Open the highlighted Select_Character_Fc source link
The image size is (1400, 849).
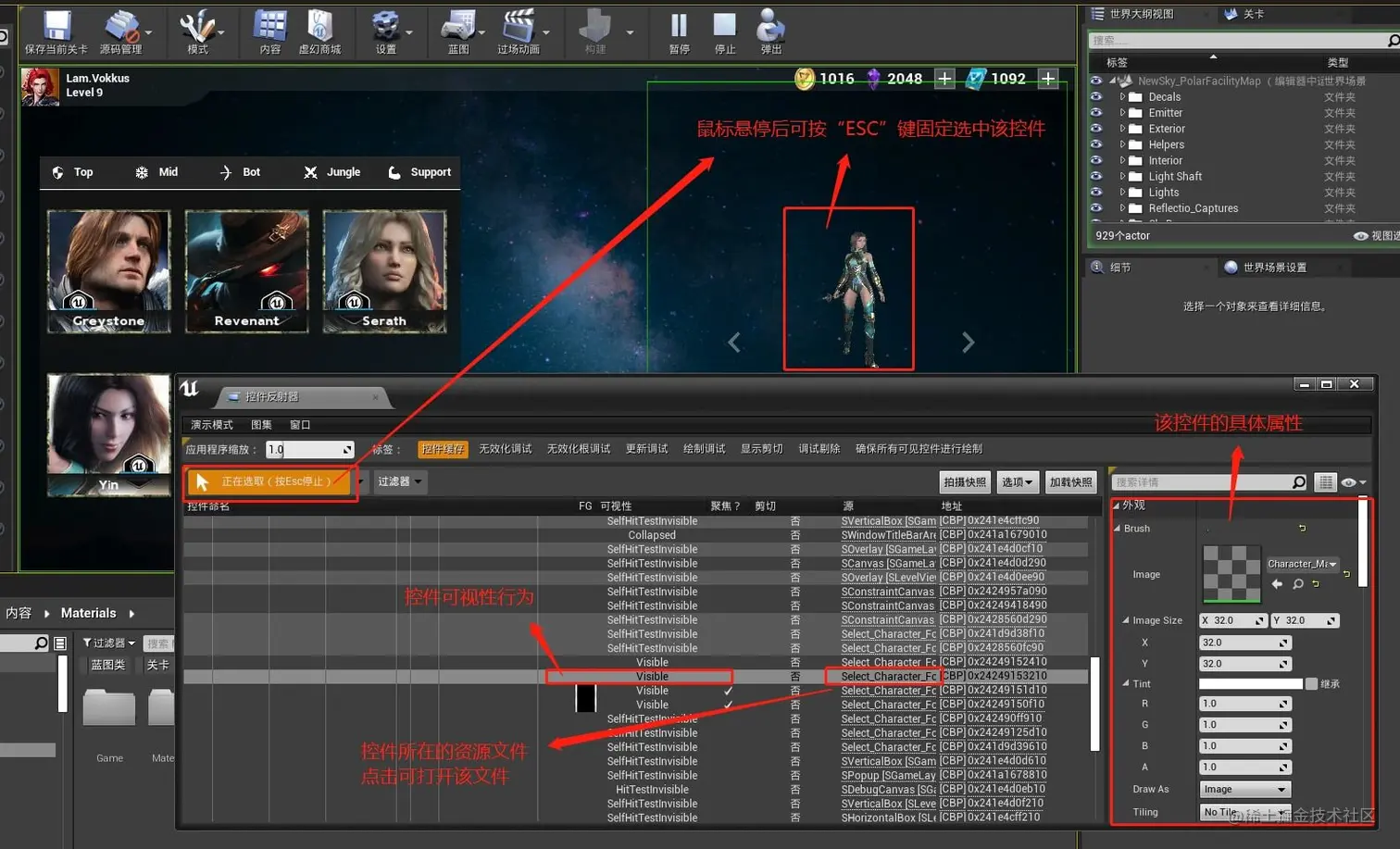pos(888,677)
